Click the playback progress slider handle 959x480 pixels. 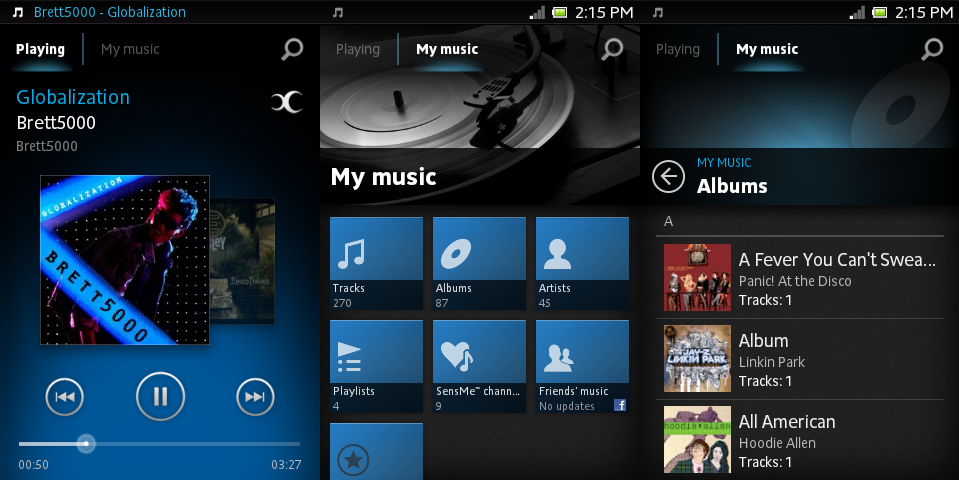[86, 443]
